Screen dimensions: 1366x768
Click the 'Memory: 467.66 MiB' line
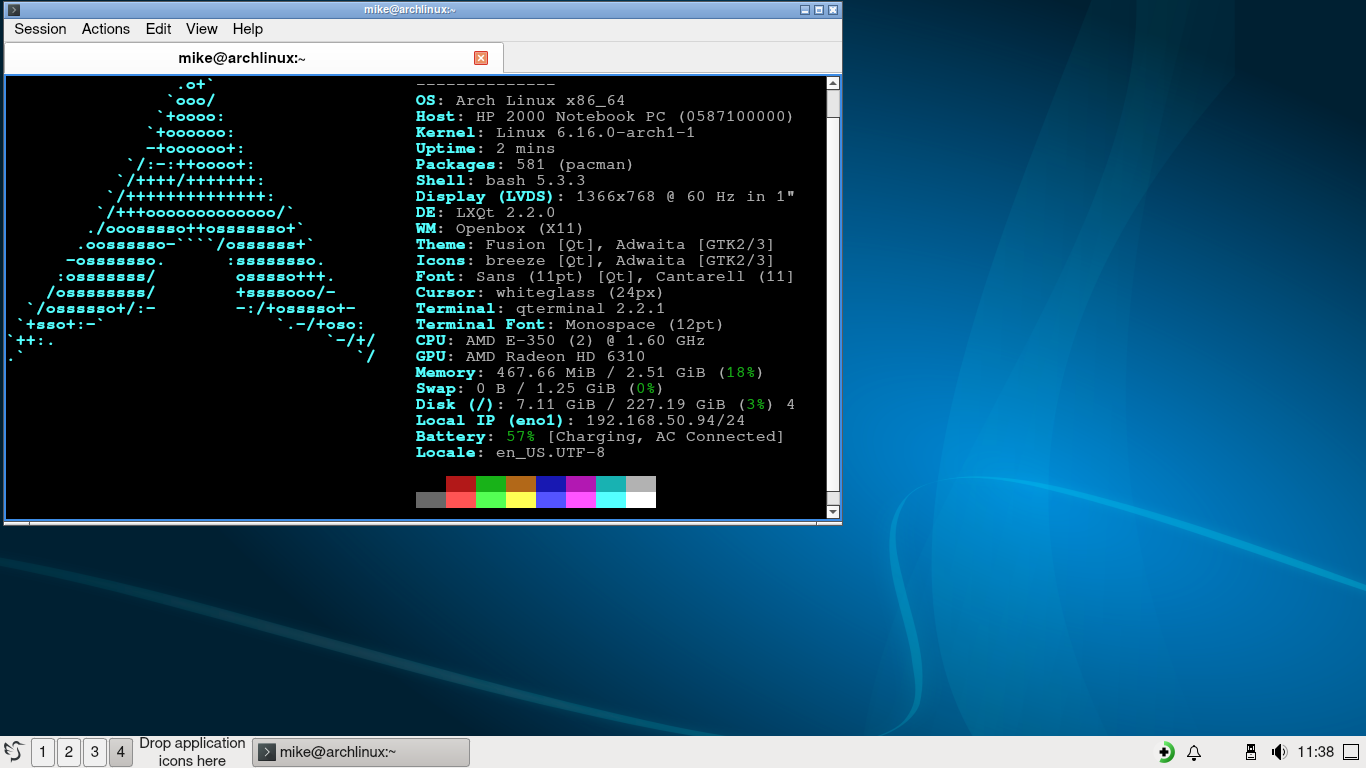click(590, 373)
